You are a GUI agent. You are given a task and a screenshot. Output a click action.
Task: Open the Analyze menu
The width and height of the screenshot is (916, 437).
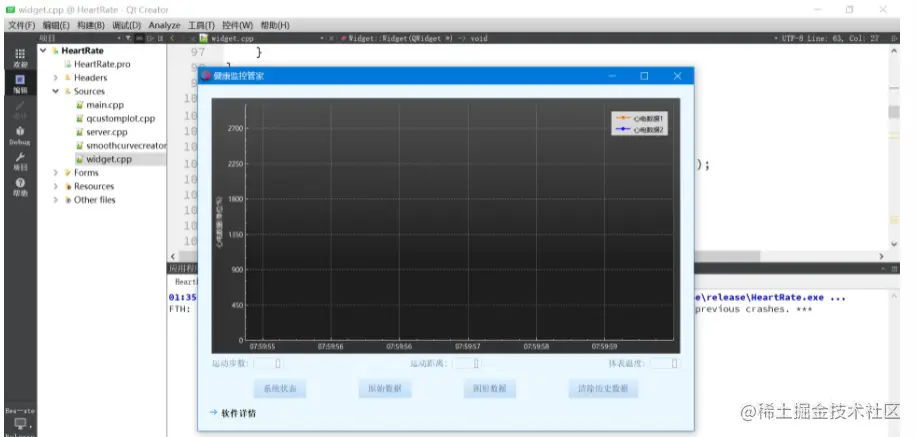164,25
